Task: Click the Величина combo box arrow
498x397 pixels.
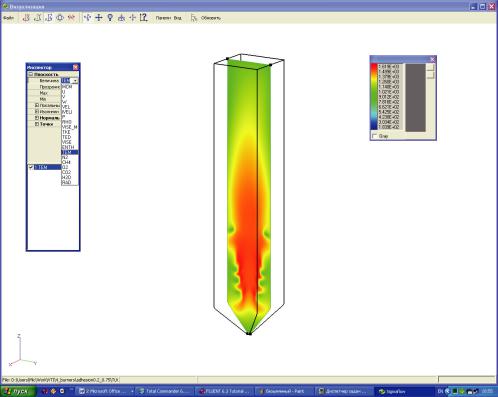Action: point(76,81)
